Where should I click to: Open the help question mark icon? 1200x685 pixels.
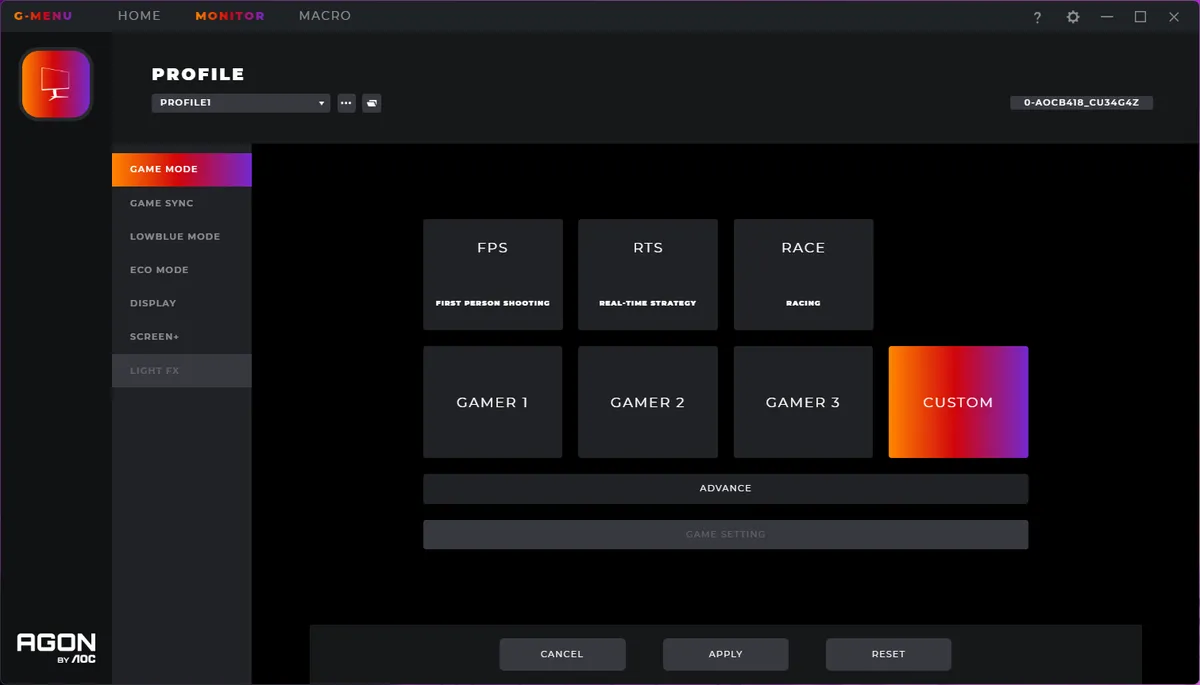(1038, 17)
